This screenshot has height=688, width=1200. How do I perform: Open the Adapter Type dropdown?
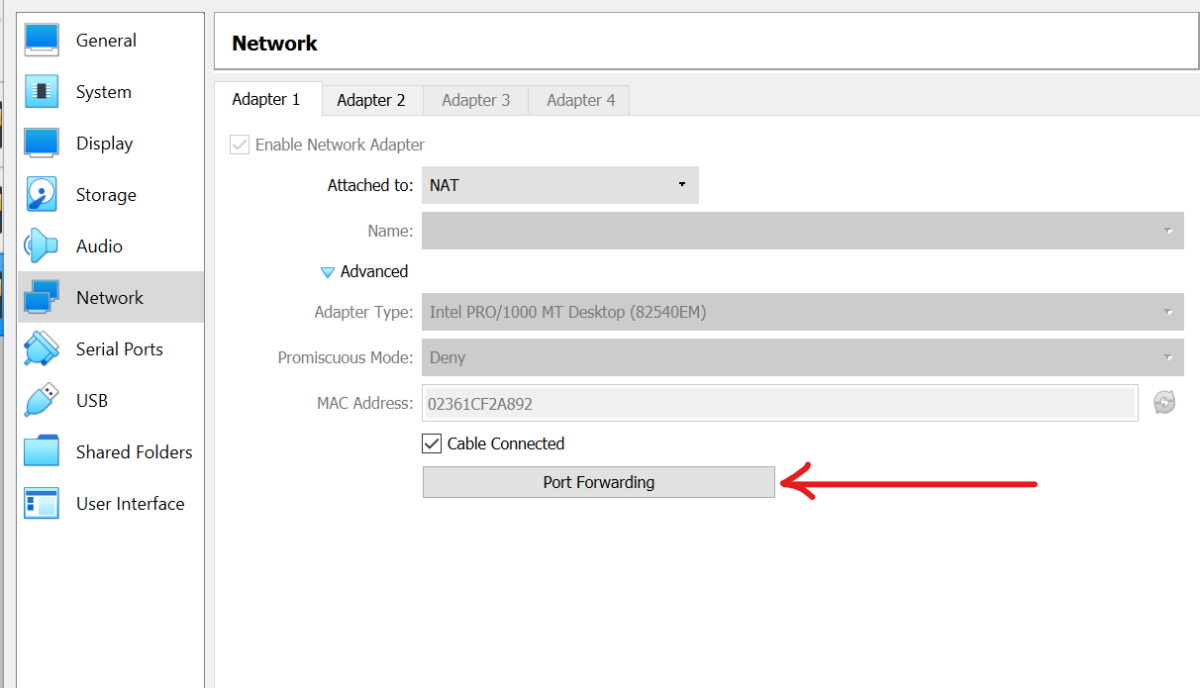(x=802, y=312)
